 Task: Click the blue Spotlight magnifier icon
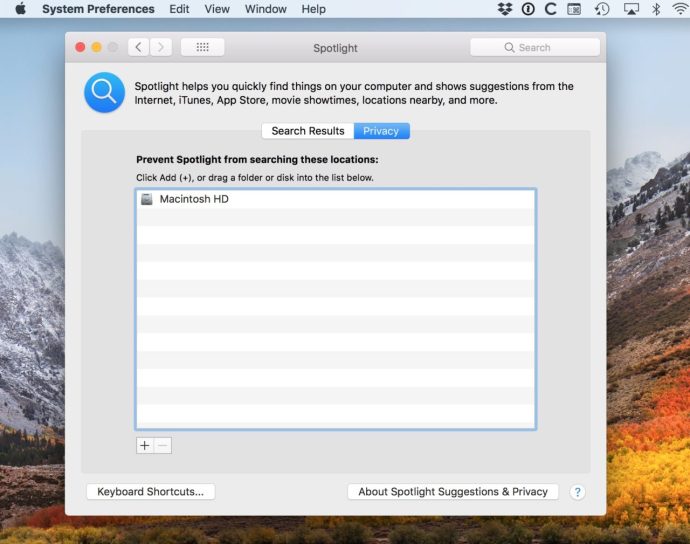point(104,92)
